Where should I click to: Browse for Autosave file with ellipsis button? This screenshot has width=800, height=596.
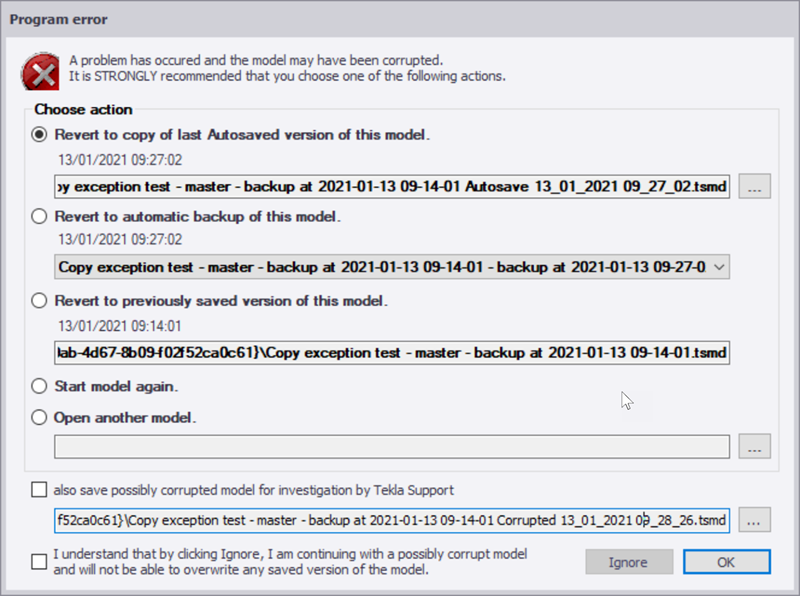point(755,186)
